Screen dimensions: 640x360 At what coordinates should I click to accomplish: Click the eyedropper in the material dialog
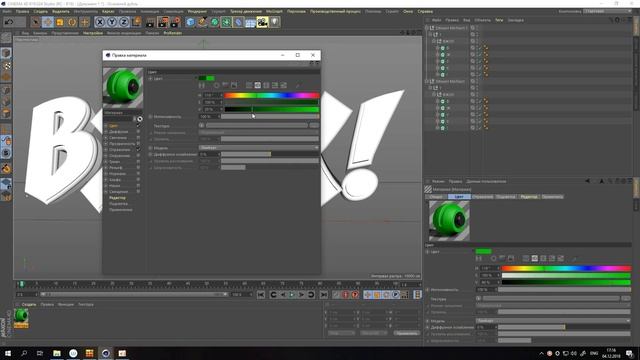coord(298,85)
